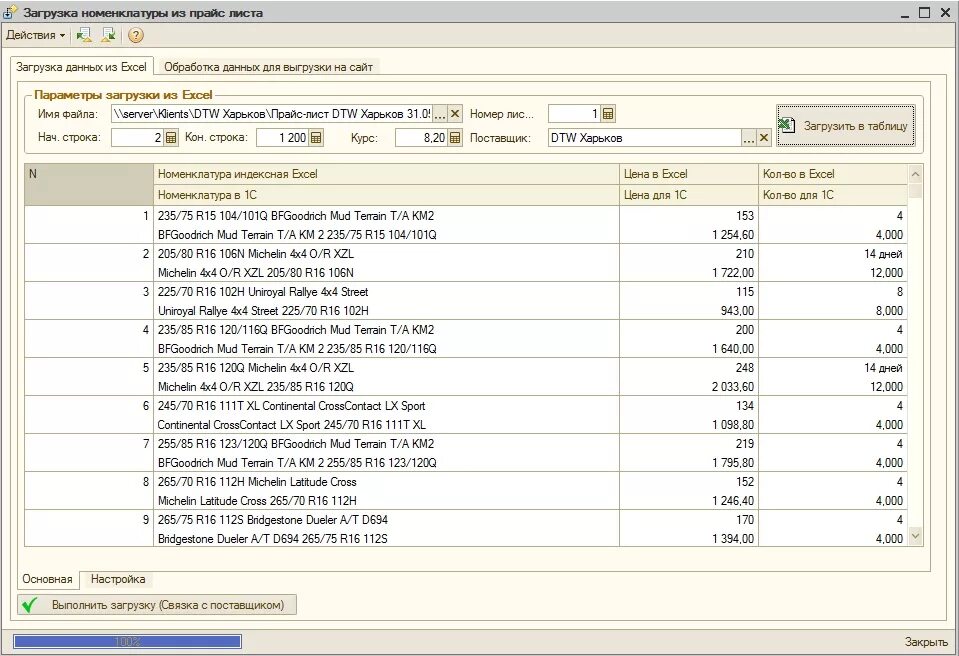Click Номенклатура в 1С column header

[386, 195]
